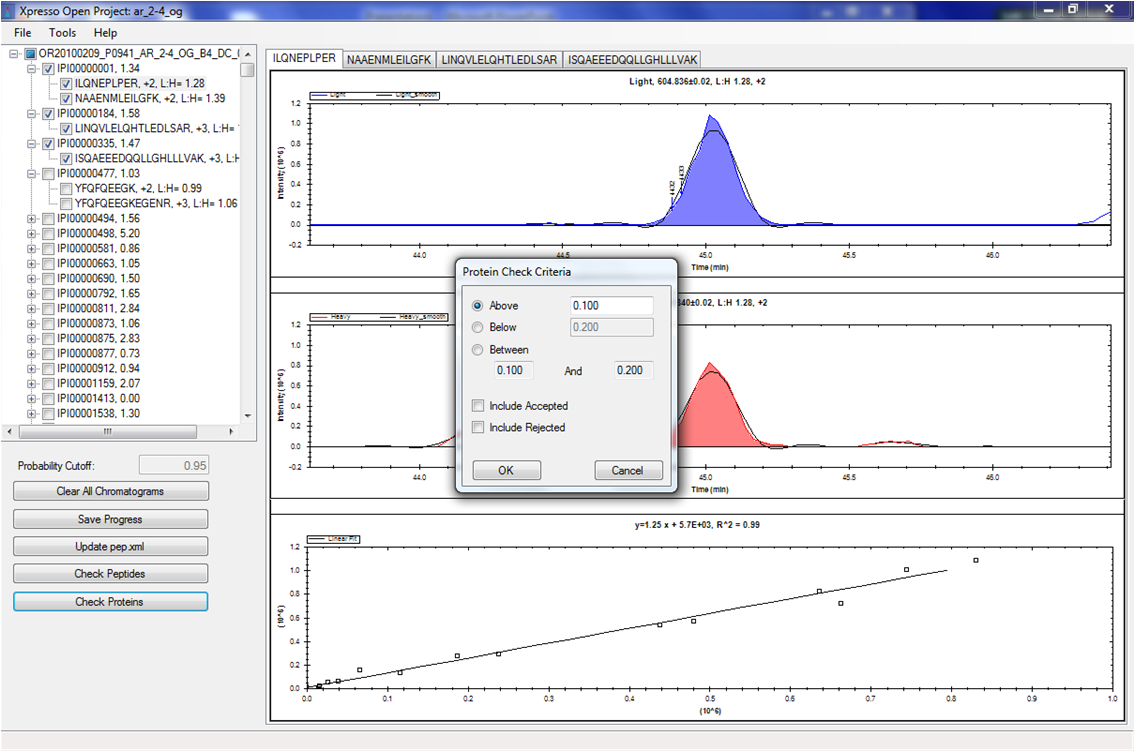This screenshot has width=1135, height=752.
Task: Select the Below radio button
Action: coord(477,327)
